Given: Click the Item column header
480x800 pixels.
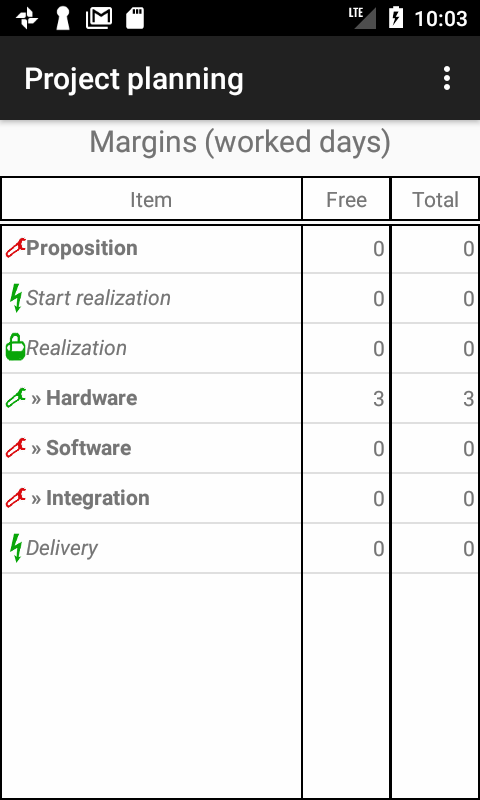Looking at the screenshot, I should [151, 199].
